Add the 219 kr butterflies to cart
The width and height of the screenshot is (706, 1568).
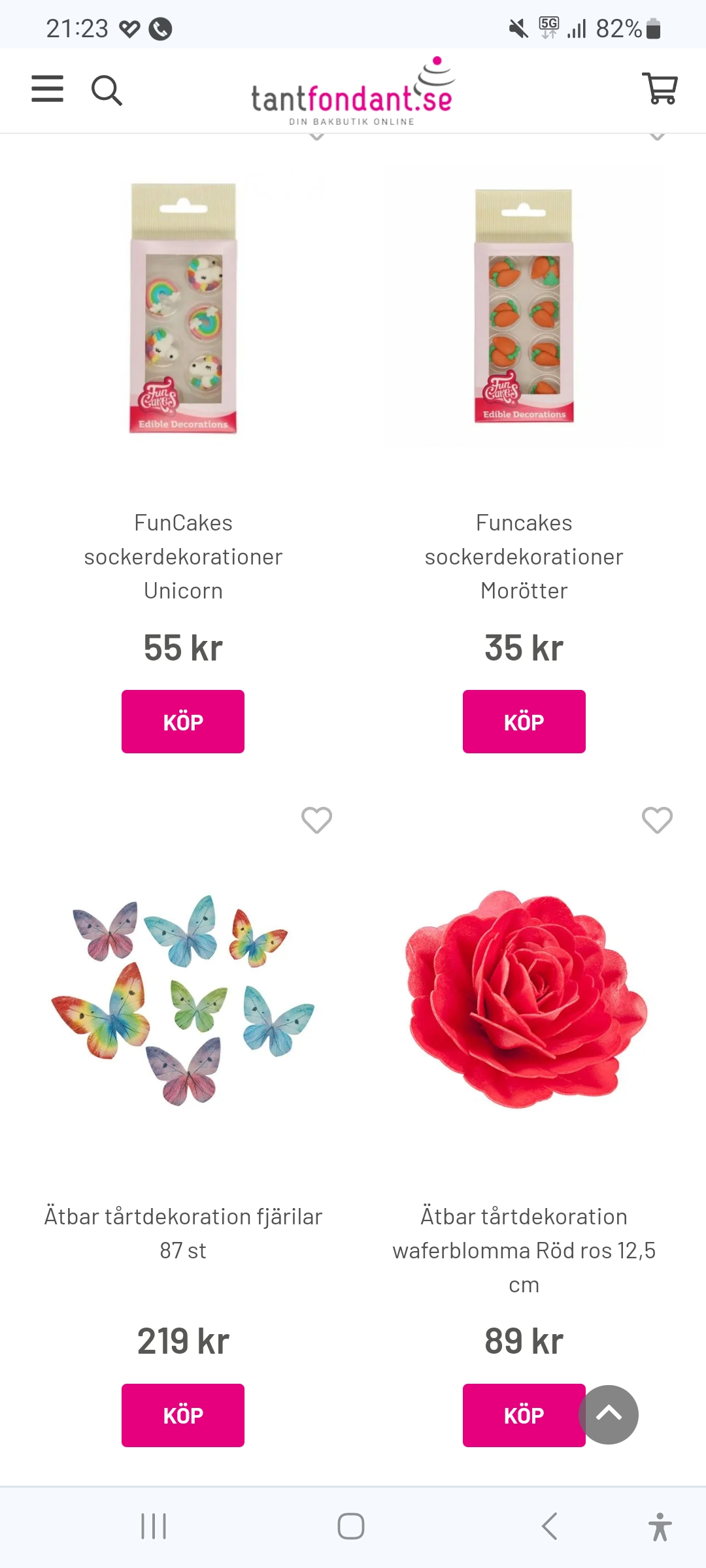[x=183, y=1415]
